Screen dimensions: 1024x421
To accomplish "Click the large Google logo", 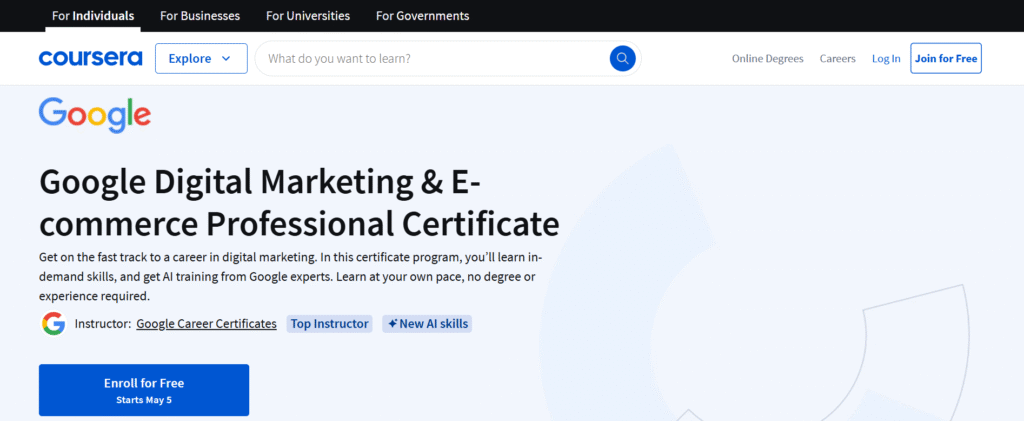I will (95, 116).
